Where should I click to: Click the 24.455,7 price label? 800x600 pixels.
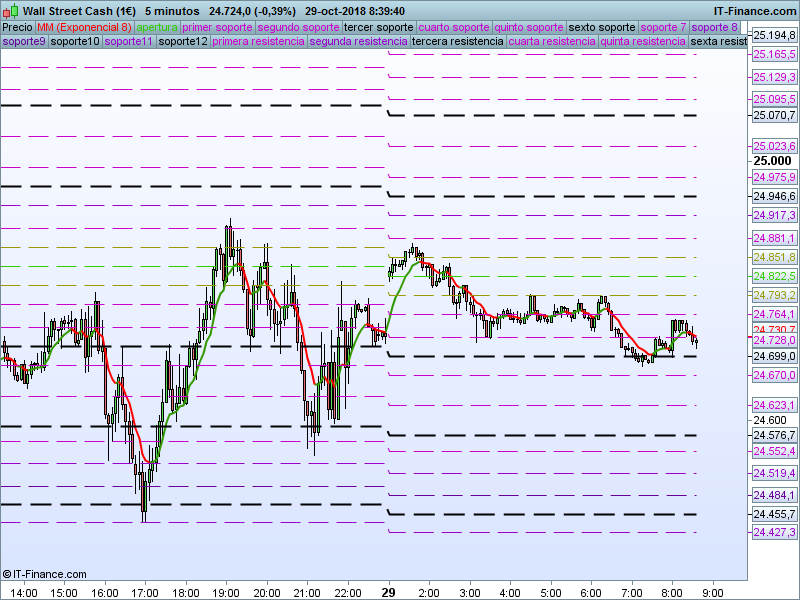(774, 514)
